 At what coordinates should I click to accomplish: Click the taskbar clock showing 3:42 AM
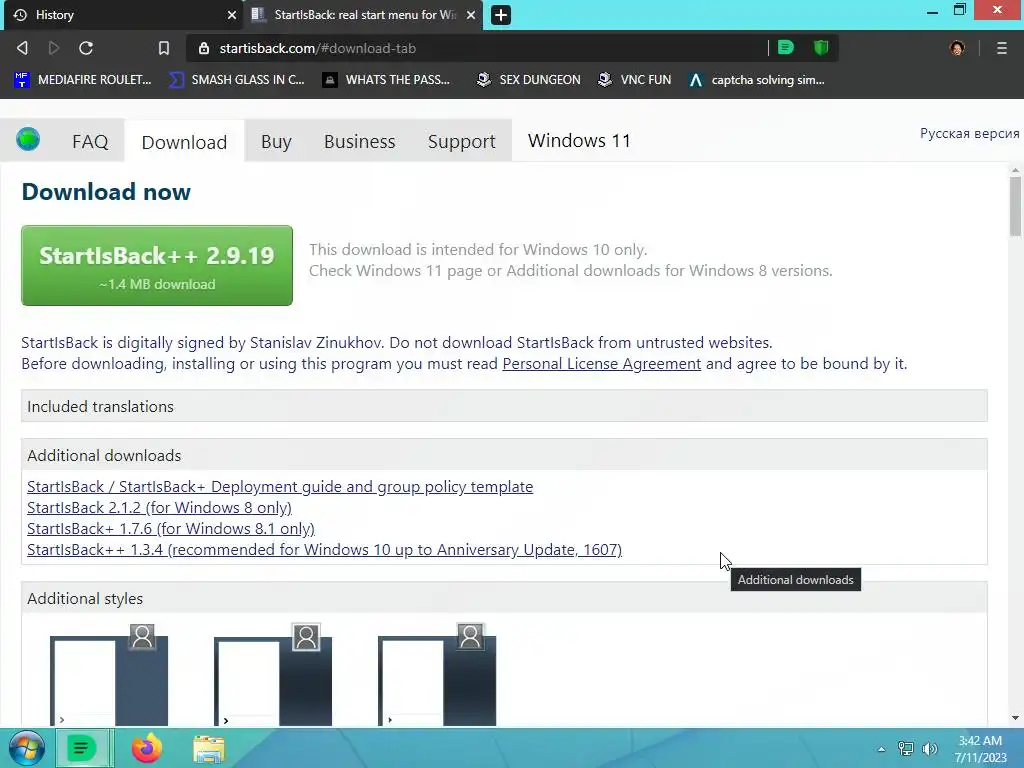[x=980, y=749]
